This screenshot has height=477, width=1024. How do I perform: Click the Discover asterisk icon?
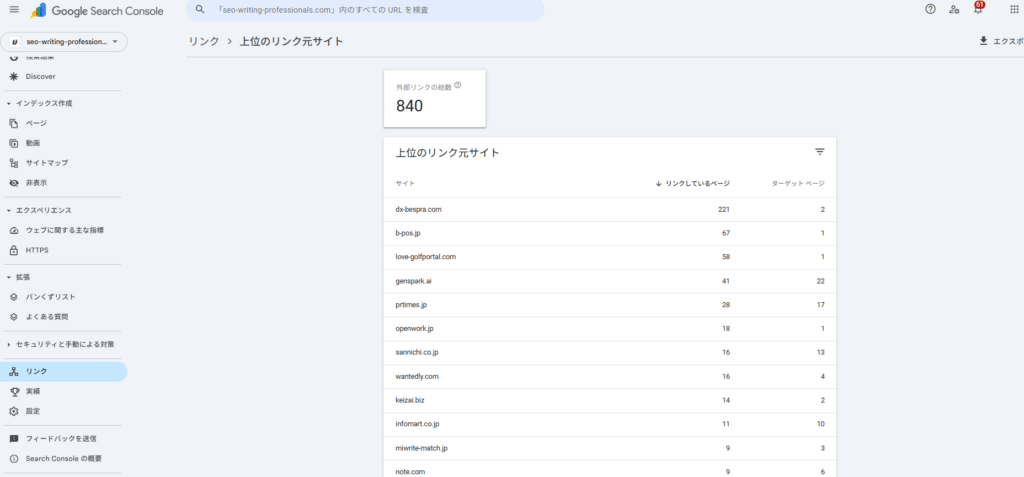coord(14,76)
